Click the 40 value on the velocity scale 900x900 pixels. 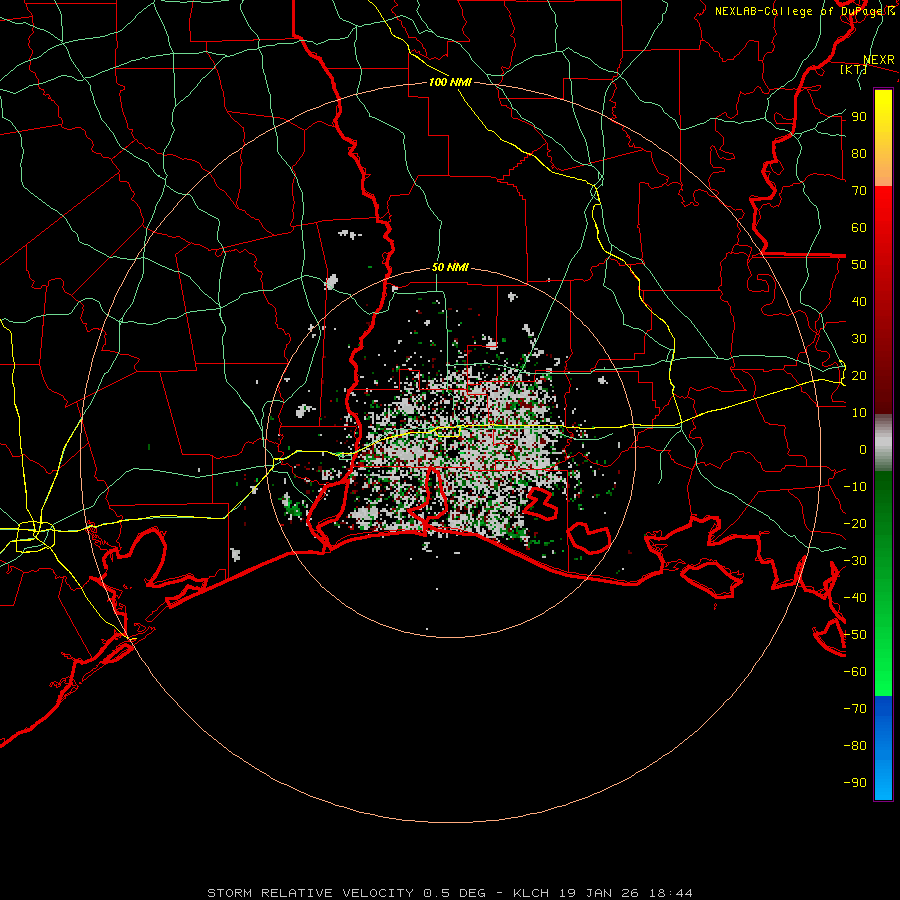point(859,301)
